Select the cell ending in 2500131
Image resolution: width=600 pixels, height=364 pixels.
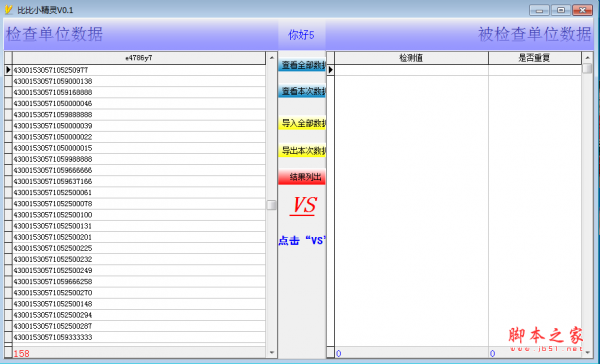point(139,226)
